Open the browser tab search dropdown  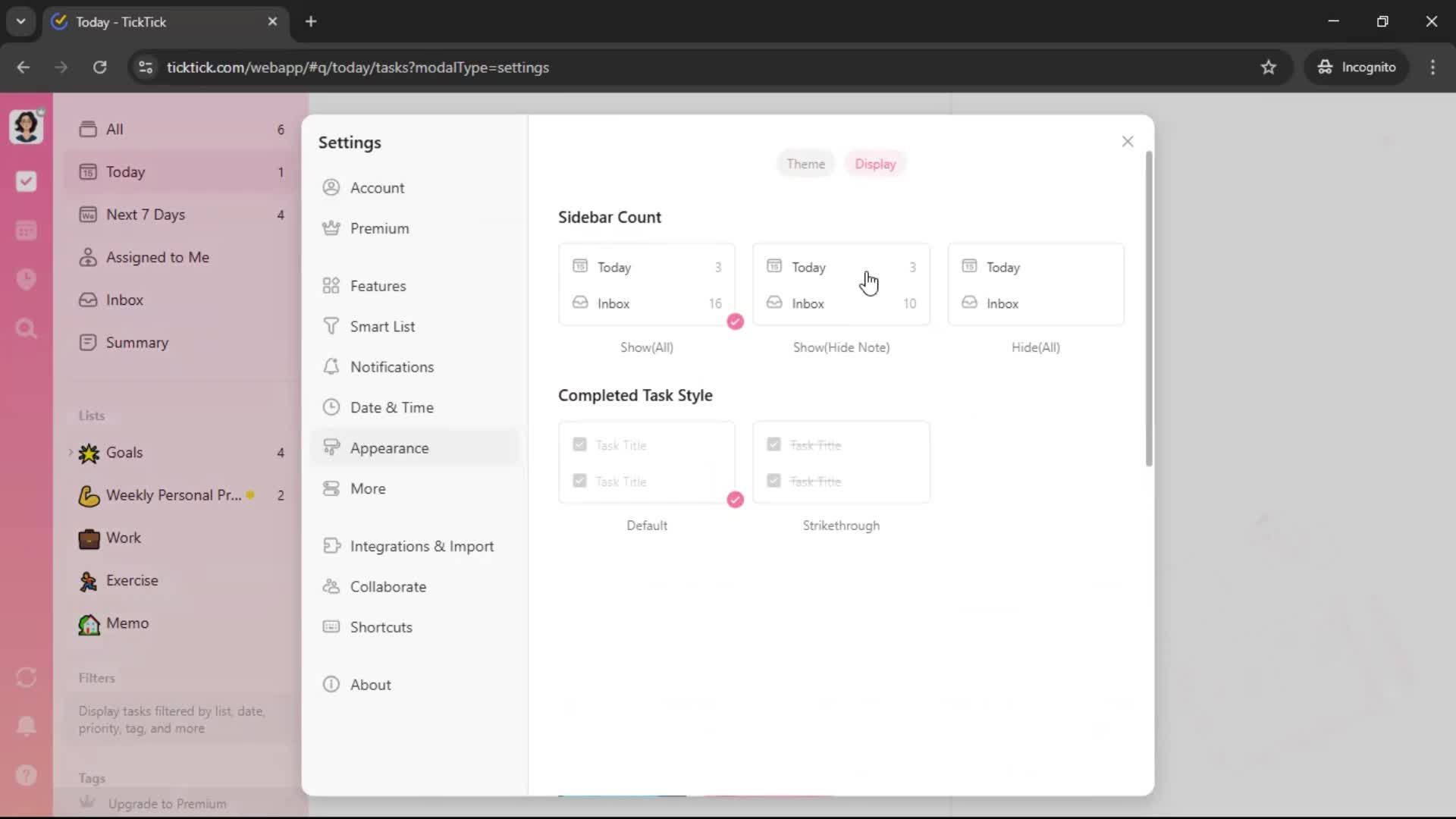tap(21, 21)
